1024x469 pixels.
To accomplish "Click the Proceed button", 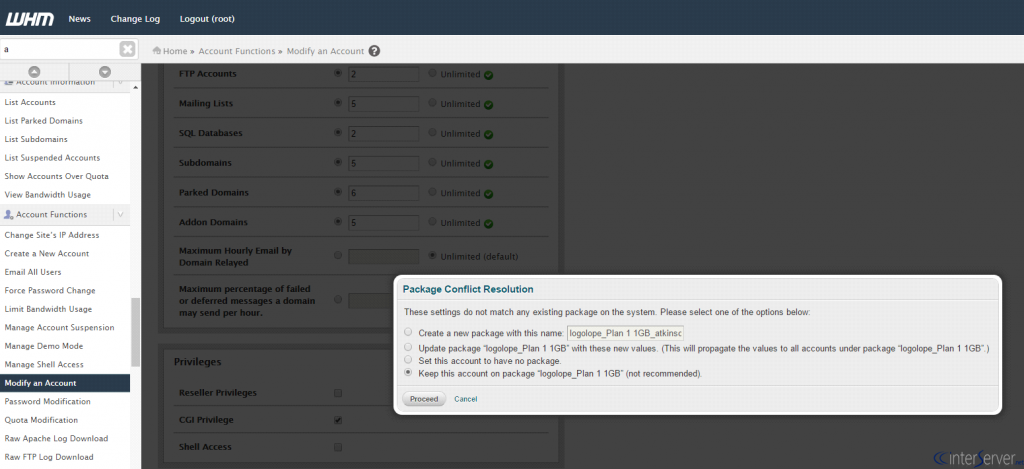I will click(x=424, y=399).
